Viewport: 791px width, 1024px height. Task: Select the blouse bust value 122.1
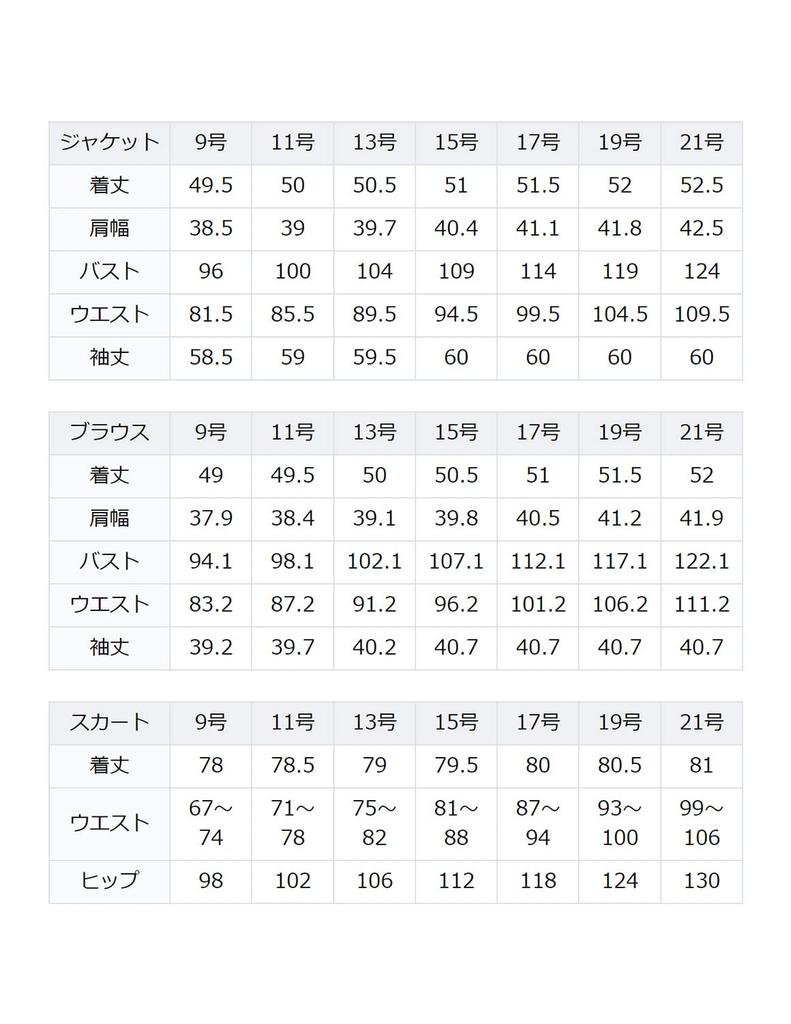(x=701, y=561)
